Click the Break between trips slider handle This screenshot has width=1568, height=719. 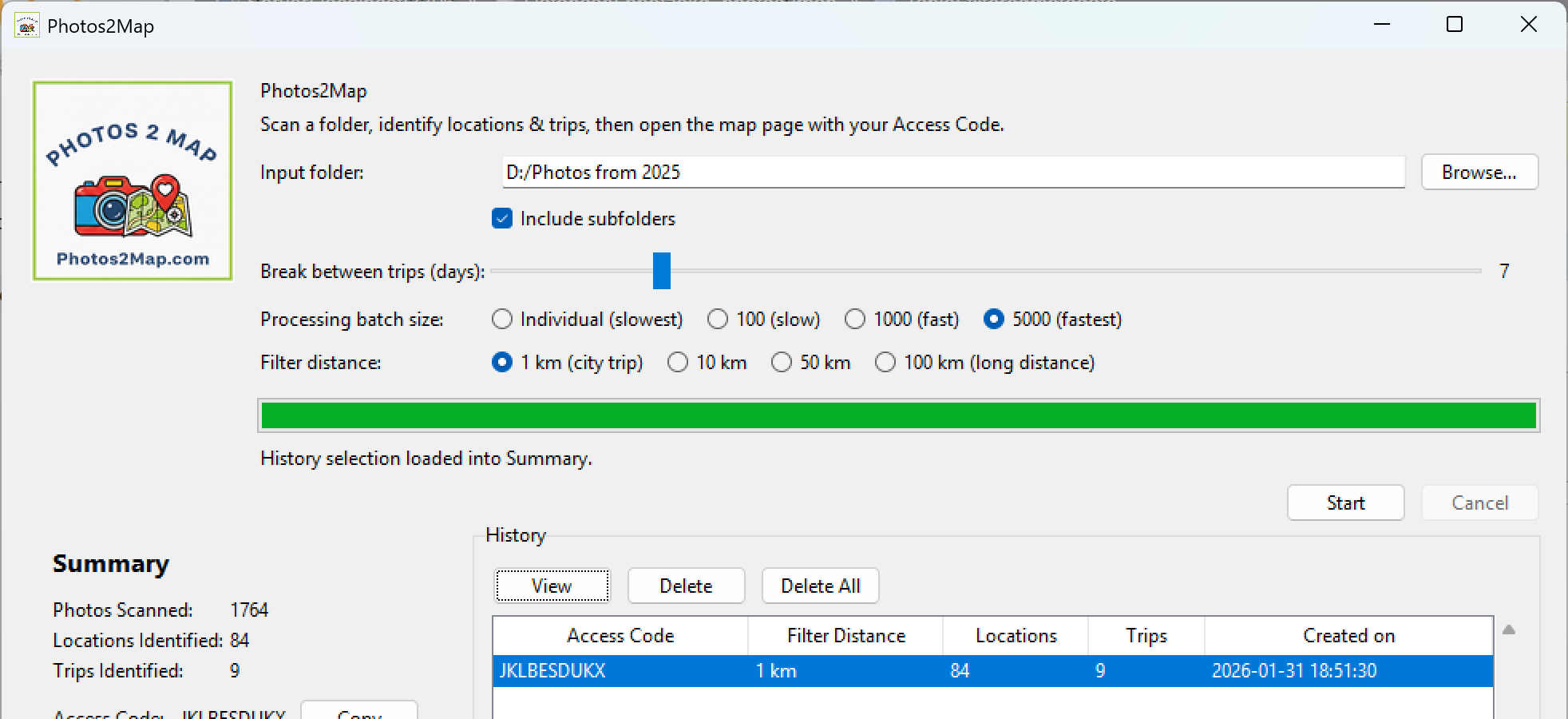pos(662,271)
